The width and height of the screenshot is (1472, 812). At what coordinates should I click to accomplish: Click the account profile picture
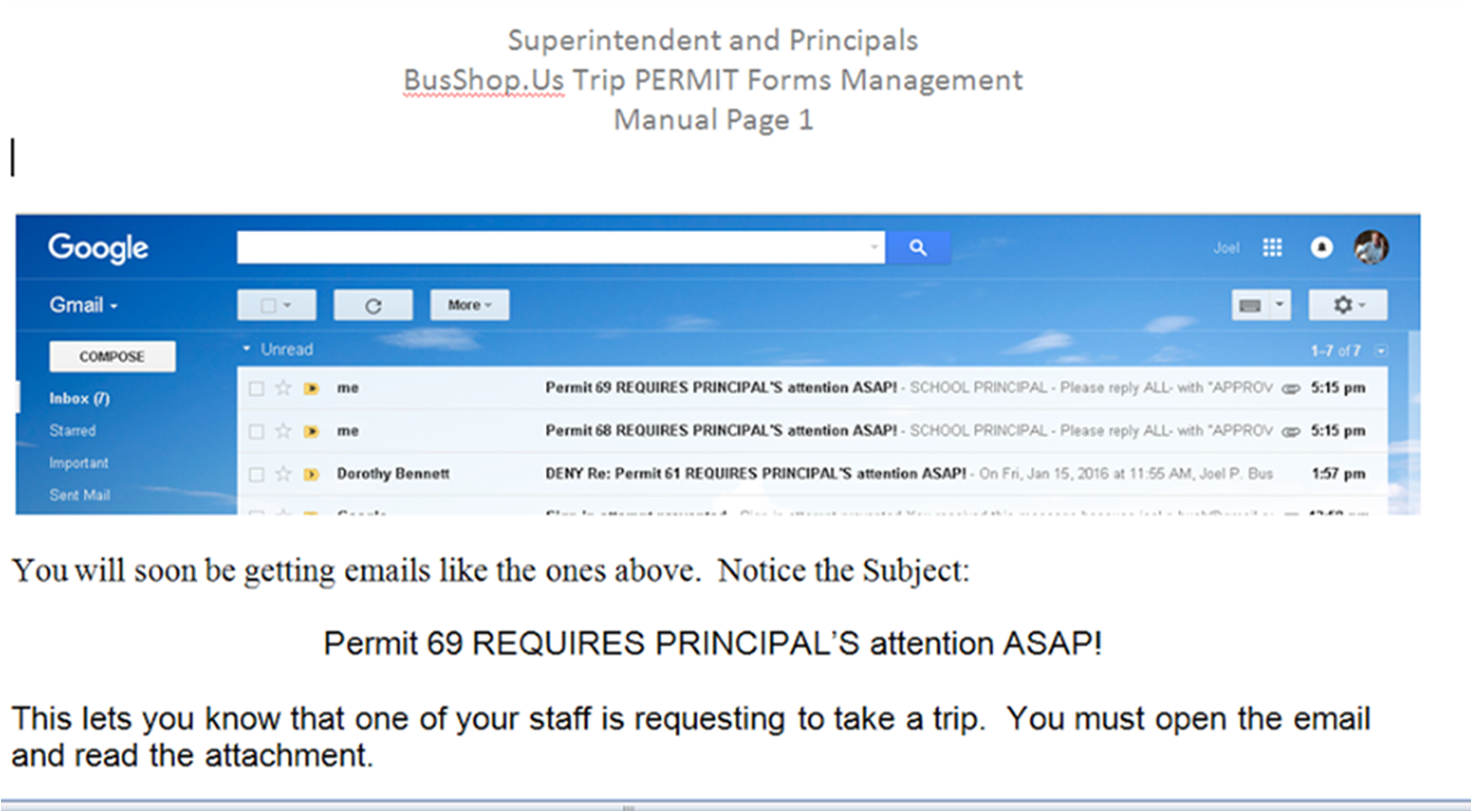[x=1371, y=247]
